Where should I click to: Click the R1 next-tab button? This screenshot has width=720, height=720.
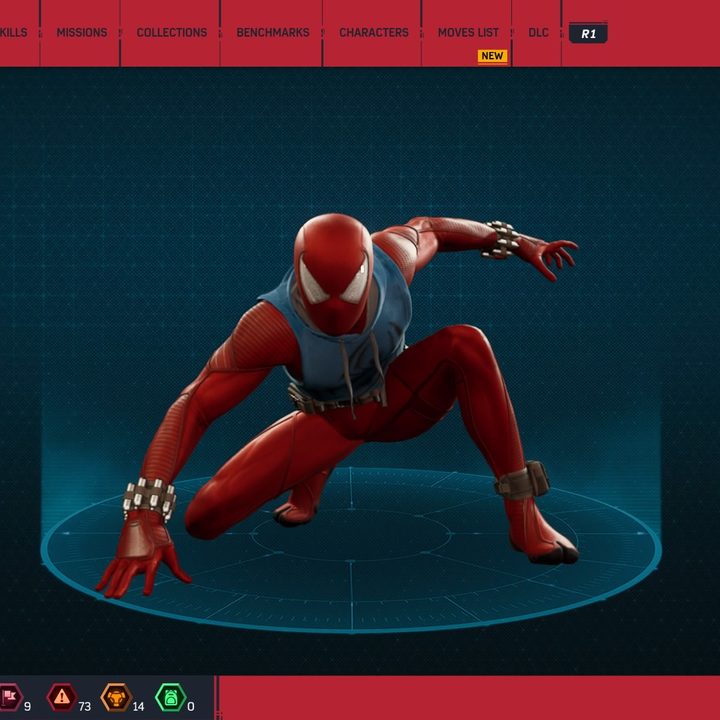pos(588,33)
